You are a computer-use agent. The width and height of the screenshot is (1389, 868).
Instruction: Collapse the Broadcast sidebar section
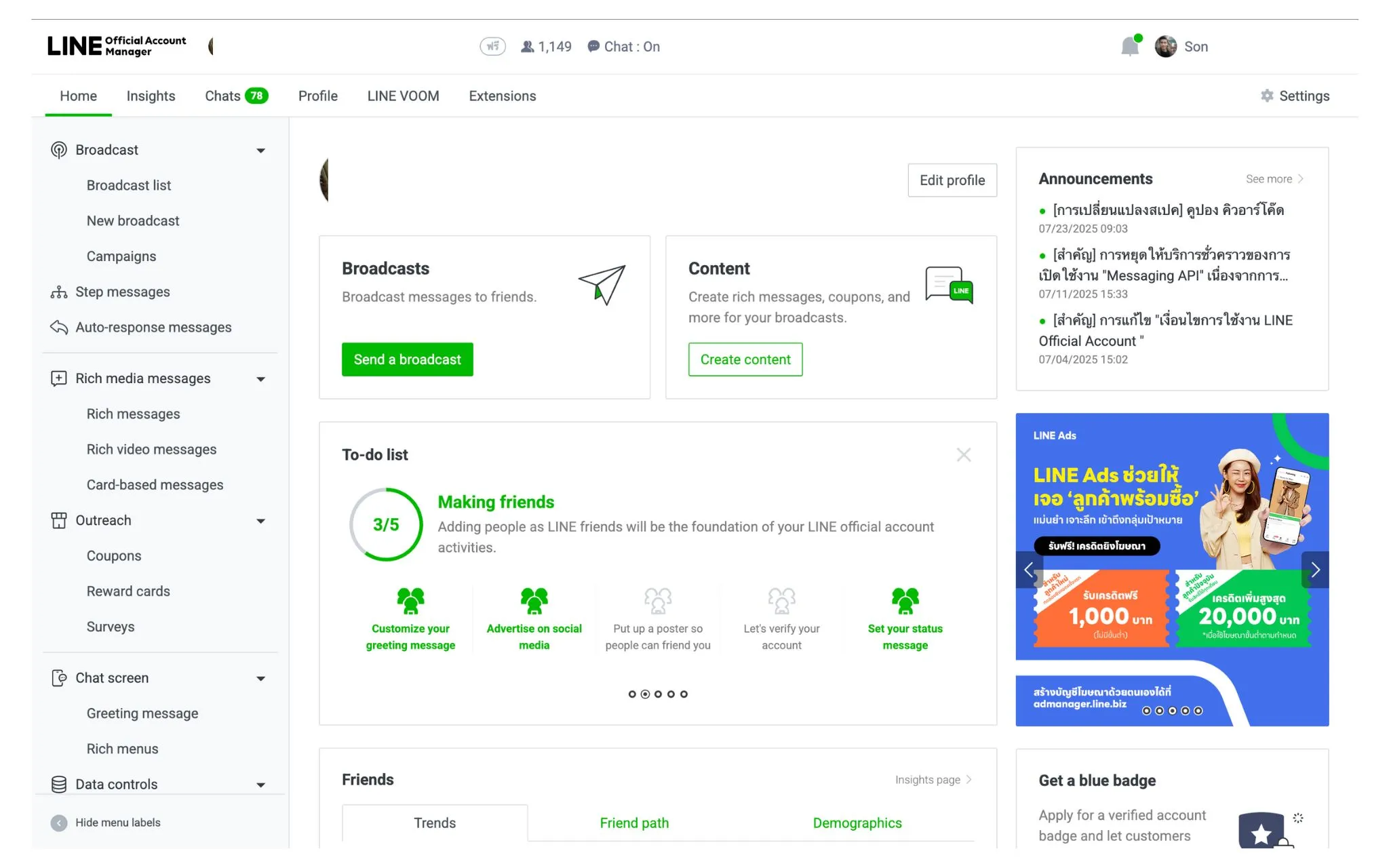tap(260, 151)
